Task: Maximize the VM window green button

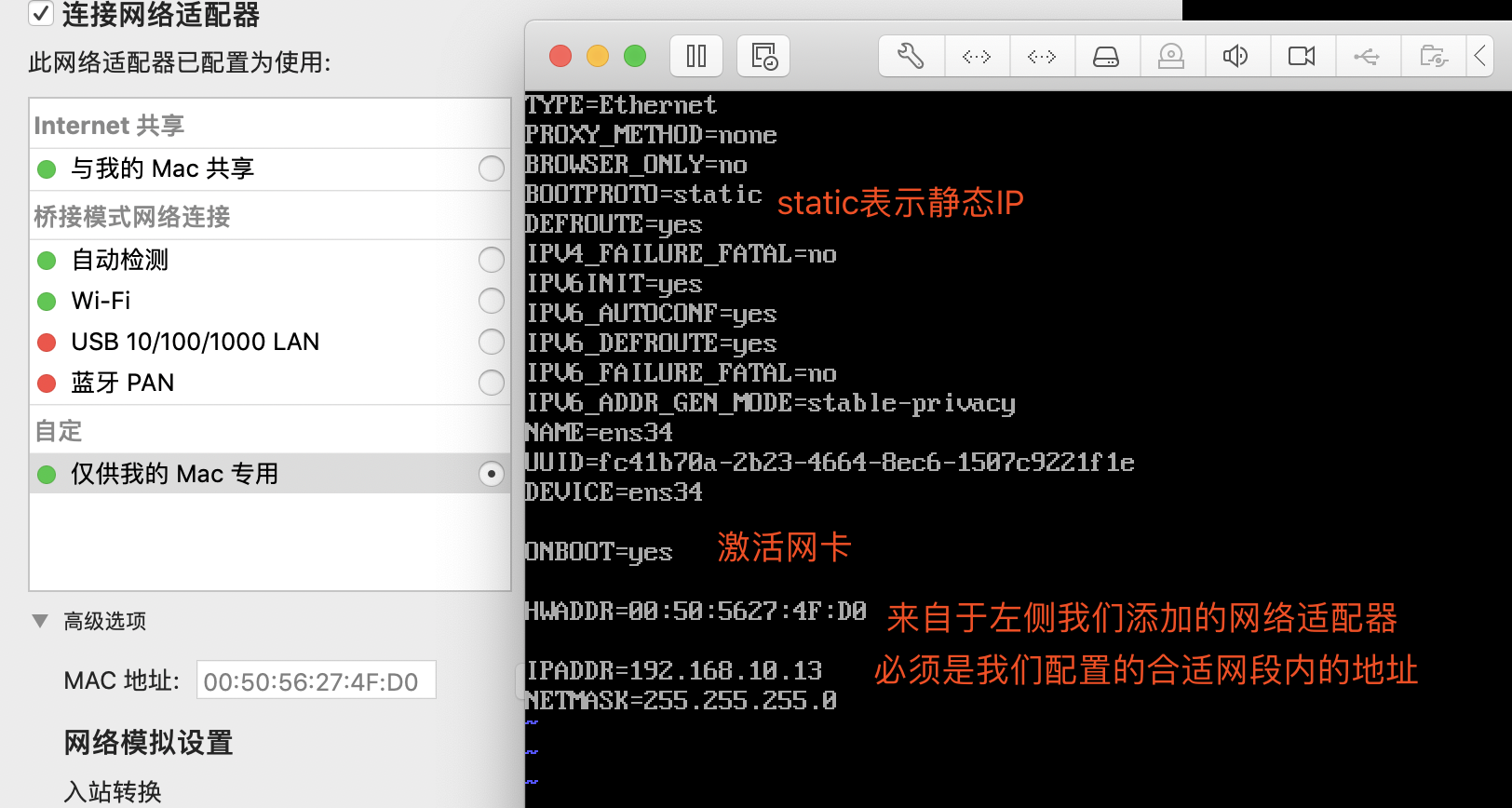Action: [x=635, y=56]
